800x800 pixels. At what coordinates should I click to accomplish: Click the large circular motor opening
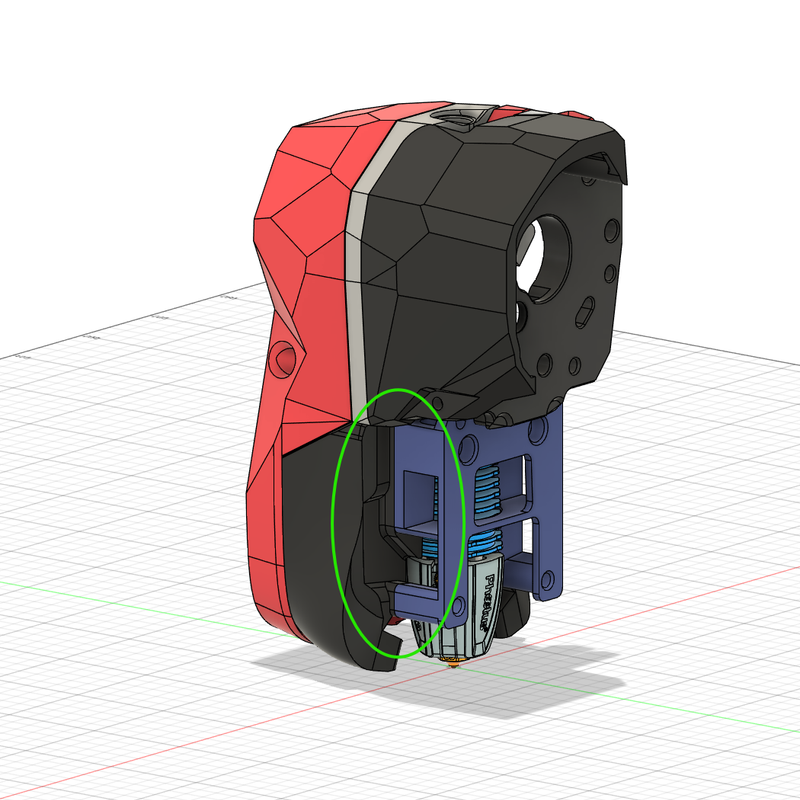coord(544,259)
